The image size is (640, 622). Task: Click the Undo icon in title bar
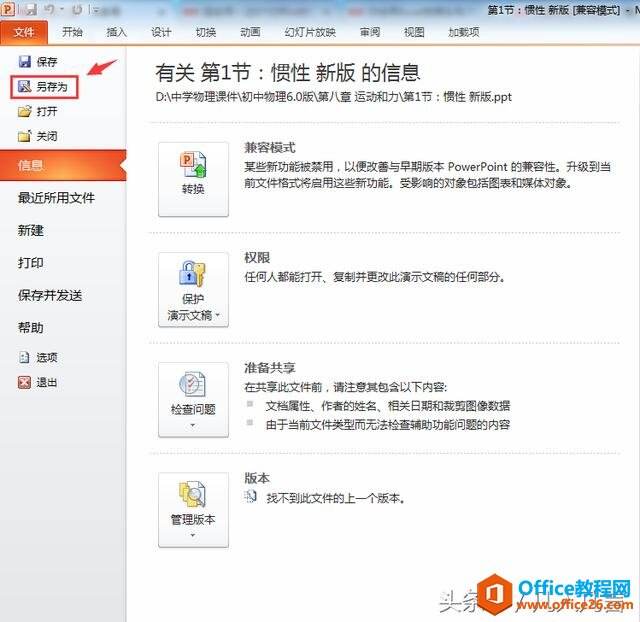pyautogui.click(x=49, y=9)
